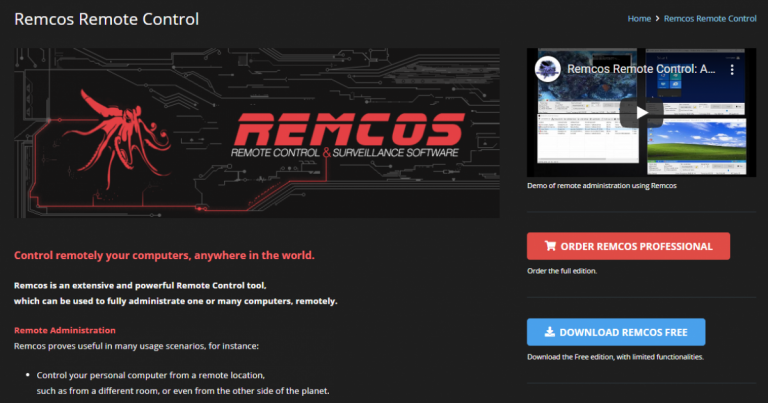Click the 'Remote Administration' subheading
768x403 pixels.
pyautogui.click(x=65, y=330)
